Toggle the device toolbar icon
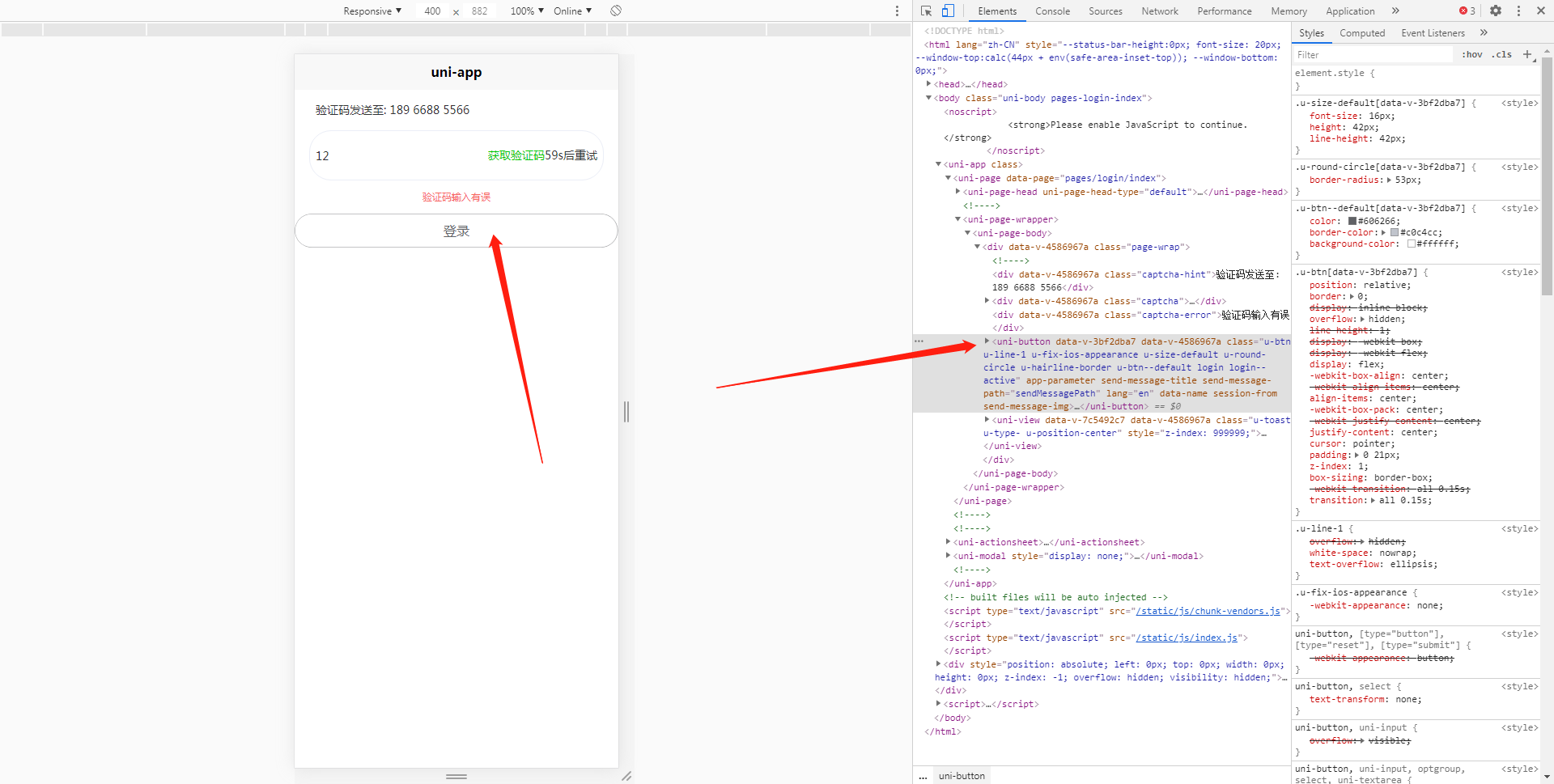This screenshot has height=784, width=1554. tap(947, 11)
